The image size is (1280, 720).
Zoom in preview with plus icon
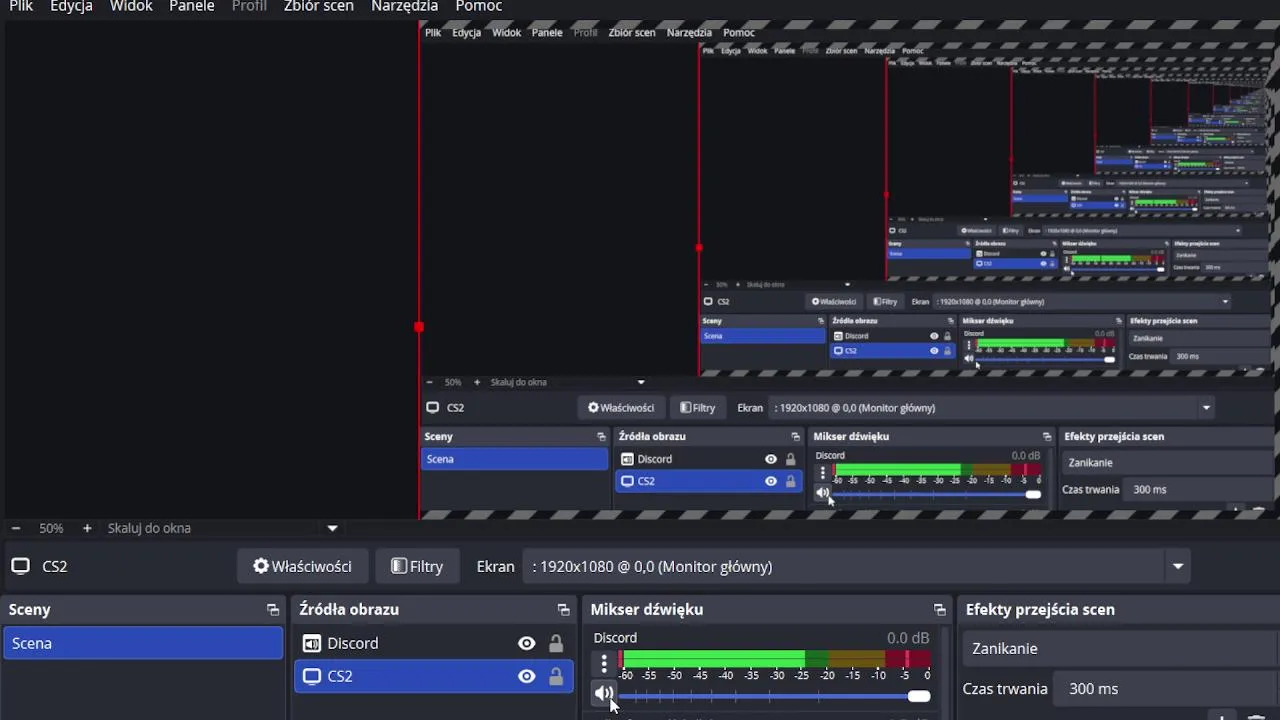[87, 528]
